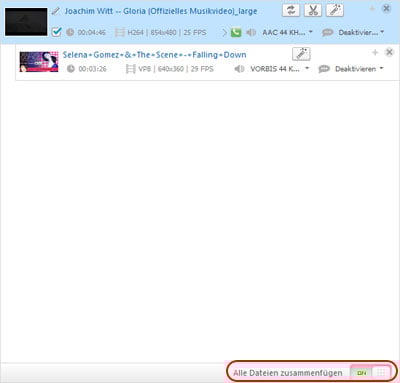400x383 pixels.
Task: Click the plus icon on Selena Gomez row
Action: pyautogui.click(x=375, y=52)
